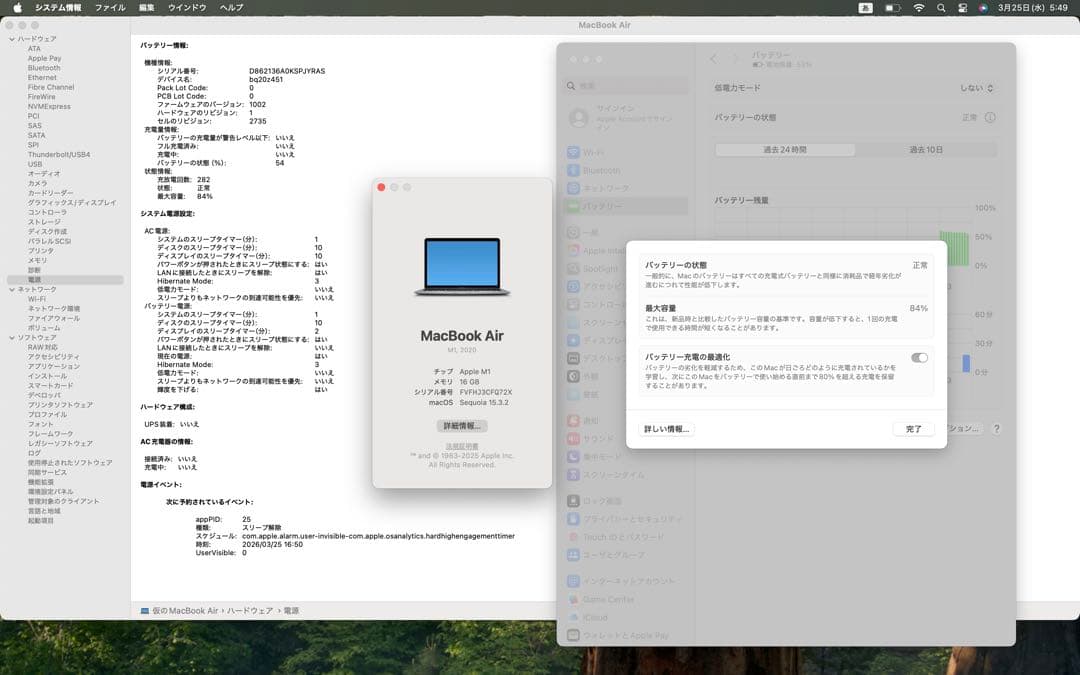The height and width of the screenshot is (675, 1080).
Task: Click the help question mark in Battery settings
Action: click(996, 428)
